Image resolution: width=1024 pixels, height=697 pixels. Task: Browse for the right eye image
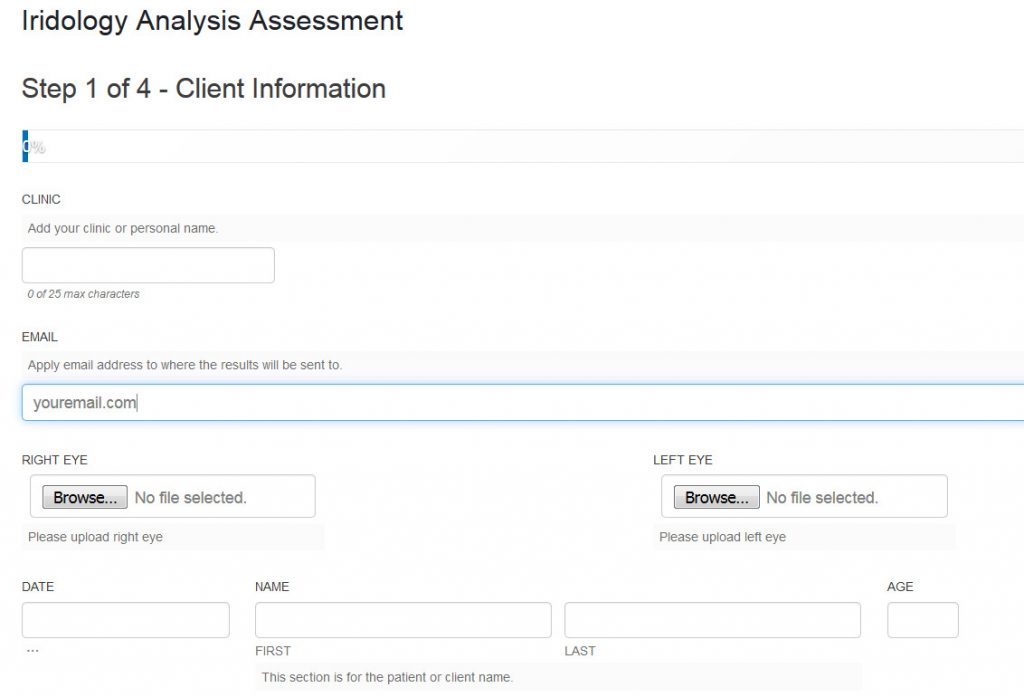click(85, 497)
